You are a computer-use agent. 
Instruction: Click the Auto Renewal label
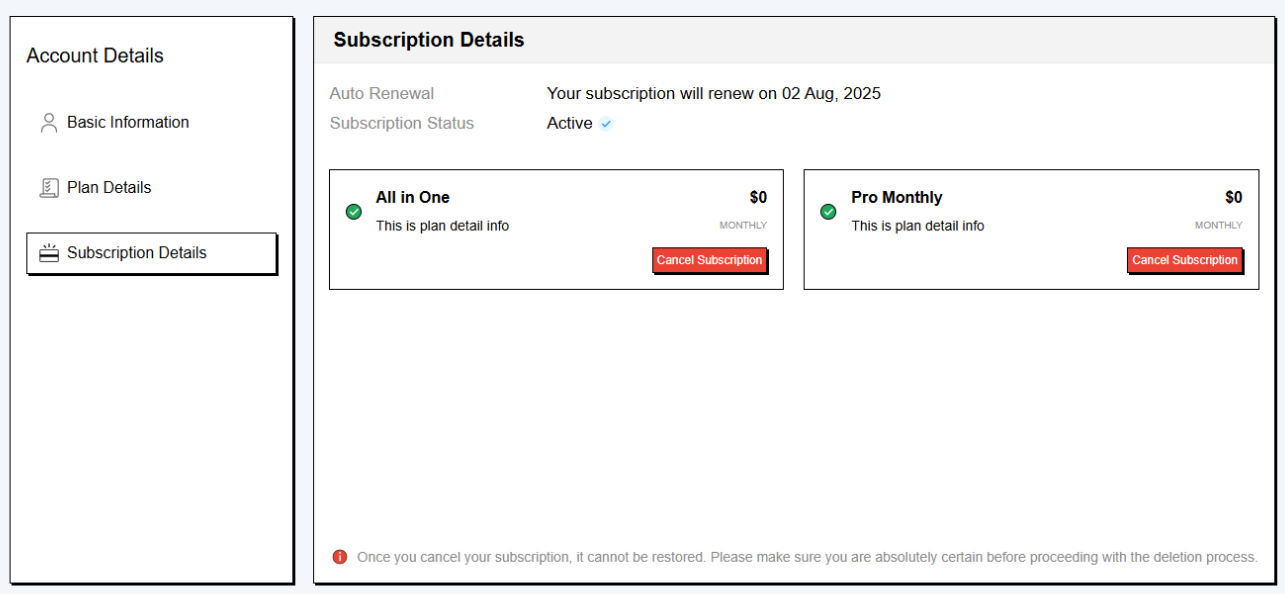[x=382, y=94]
